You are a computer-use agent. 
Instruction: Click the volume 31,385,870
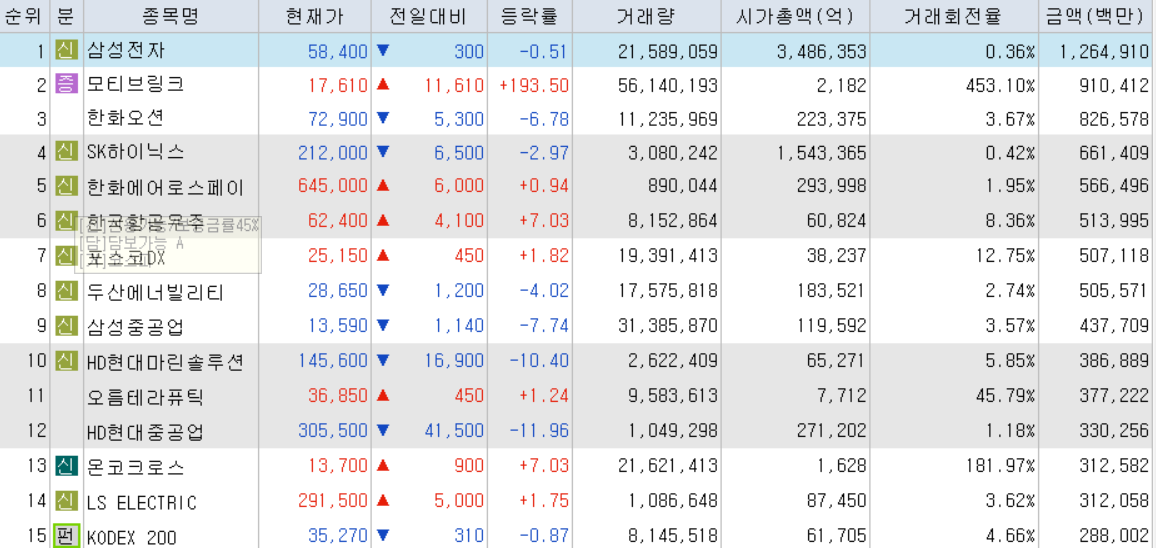(667, 326)
